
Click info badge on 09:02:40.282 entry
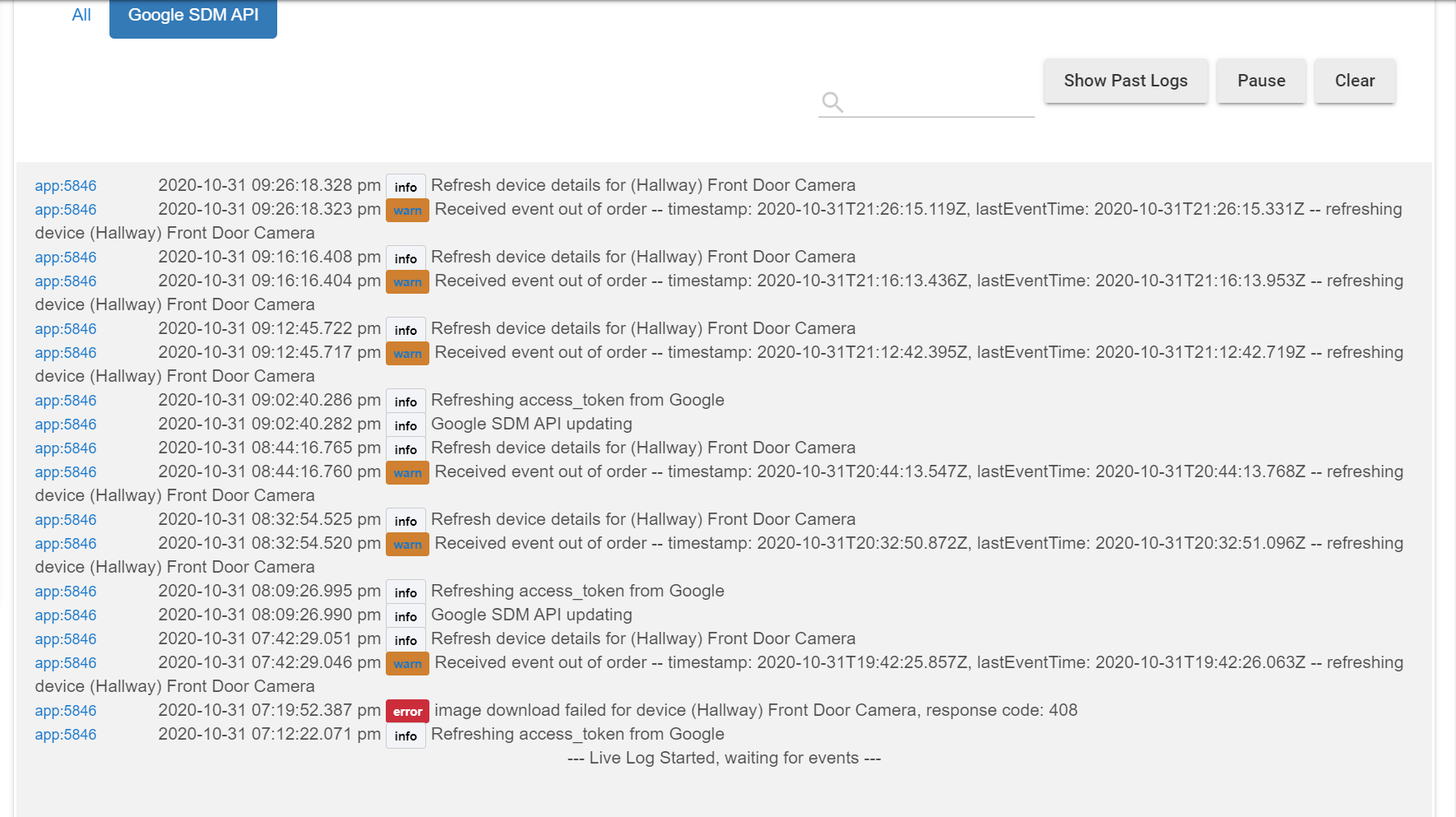point(406,425)
